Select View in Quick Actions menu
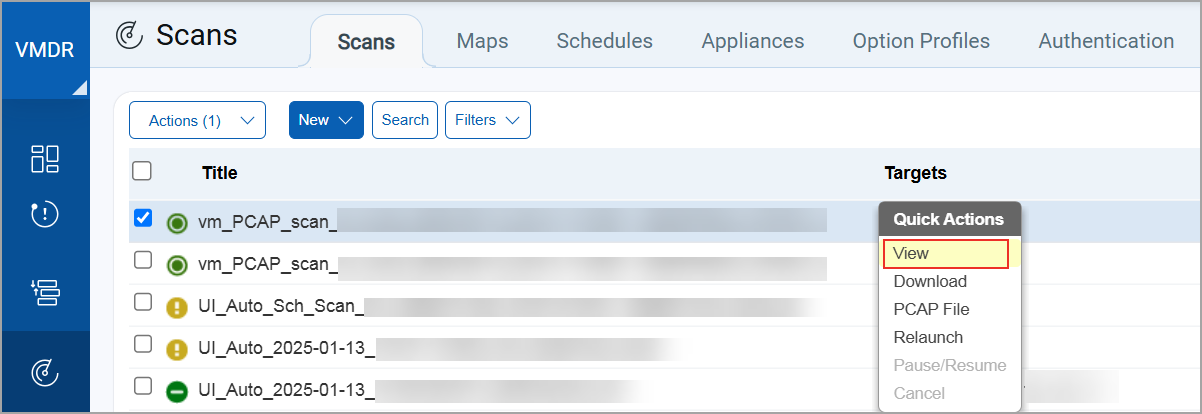The height and width of the screenshot is (414, 1202). [x=945, y=254]
